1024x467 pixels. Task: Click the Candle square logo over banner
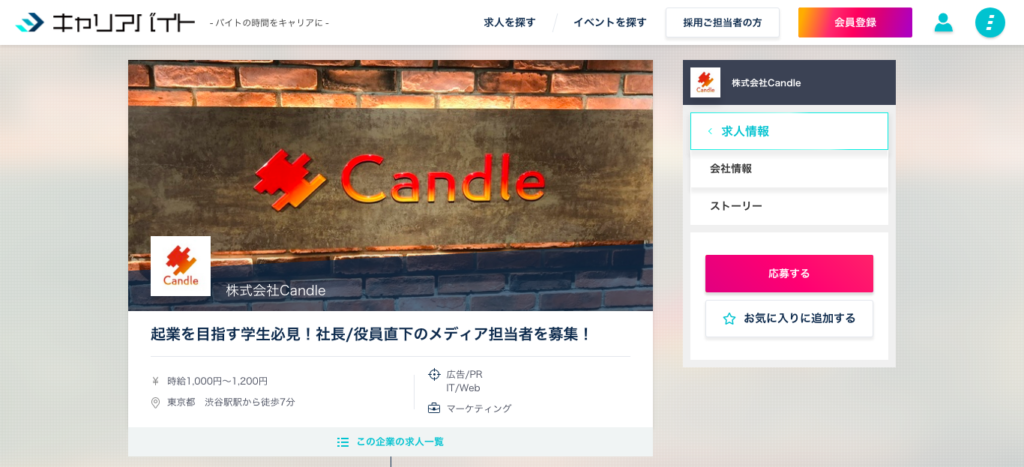(180, 266)
